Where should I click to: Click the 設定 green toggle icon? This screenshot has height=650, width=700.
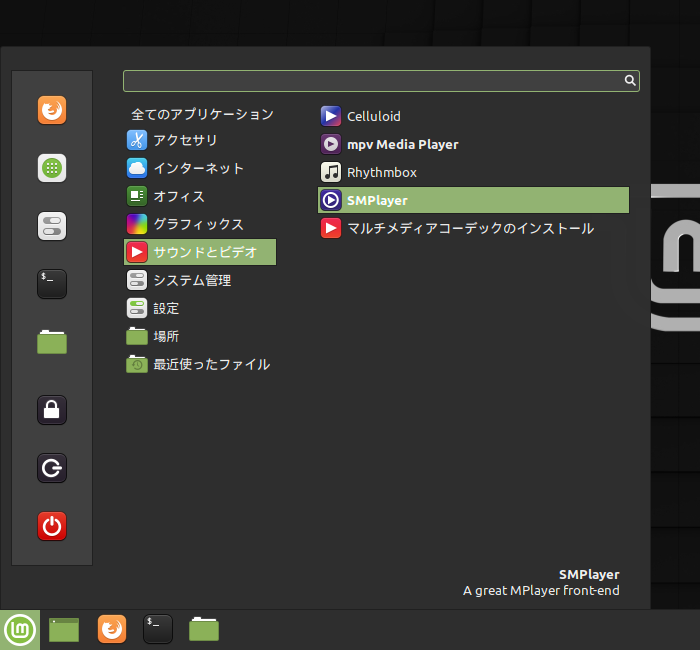(137, 308)
